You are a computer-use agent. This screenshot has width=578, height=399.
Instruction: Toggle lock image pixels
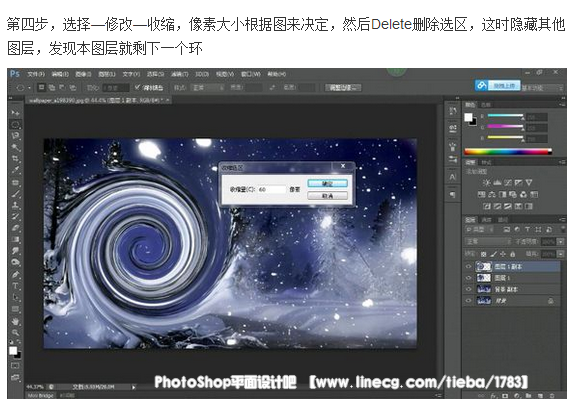point(493,254)
